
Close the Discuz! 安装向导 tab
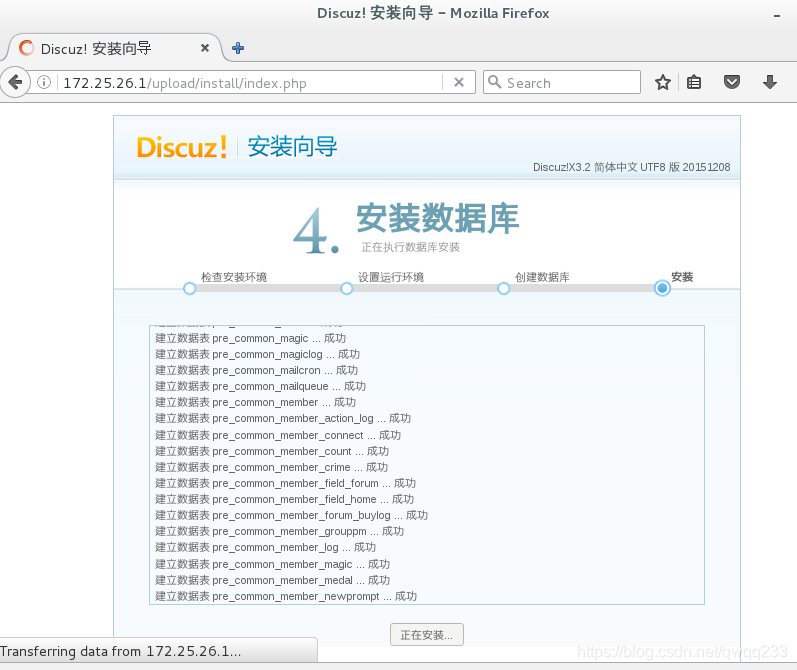[x=205, y=48]
